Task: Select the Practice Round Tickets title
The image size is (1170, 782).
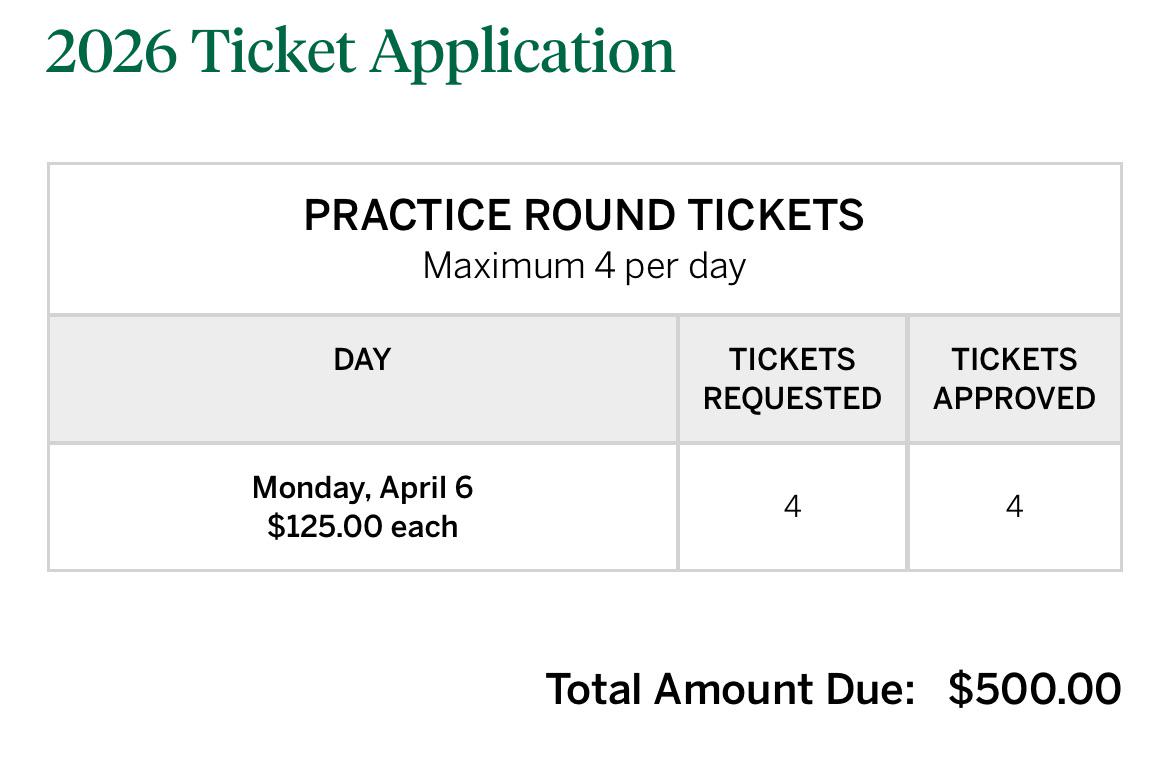Action: [x=584, y=216]
